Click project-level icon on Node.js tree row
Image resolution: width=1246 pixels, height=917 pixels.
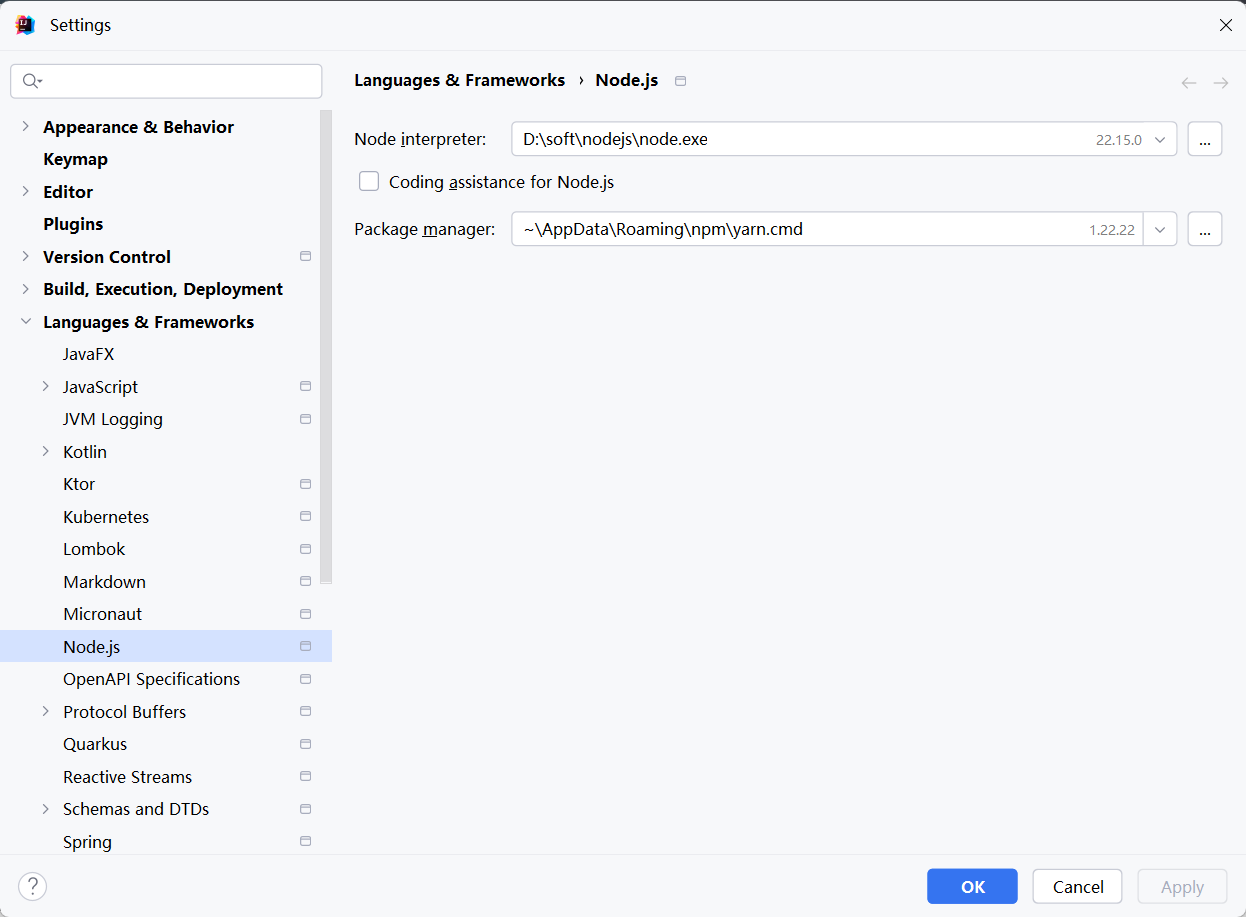point(306,646)
